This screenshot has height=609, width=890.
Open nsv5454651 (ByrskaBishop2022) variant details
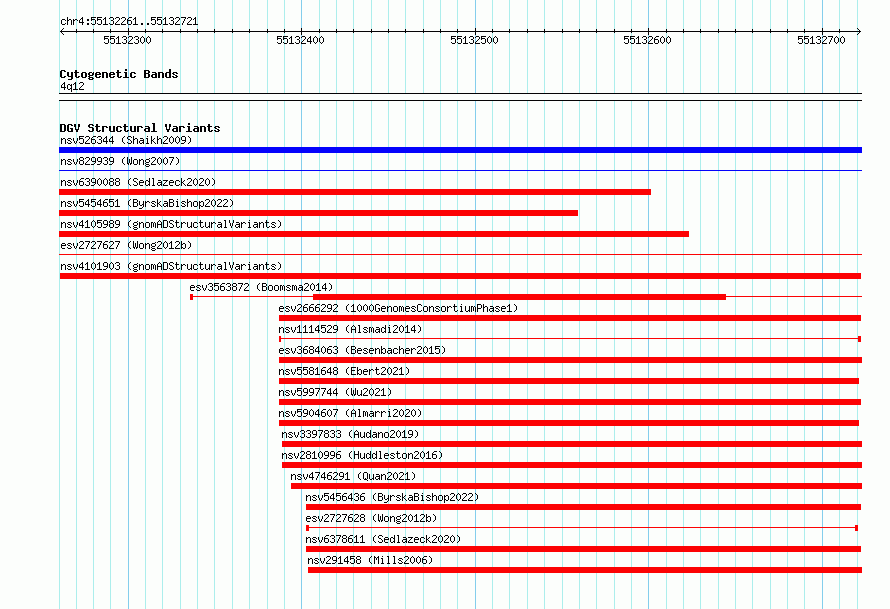point(147,203)
